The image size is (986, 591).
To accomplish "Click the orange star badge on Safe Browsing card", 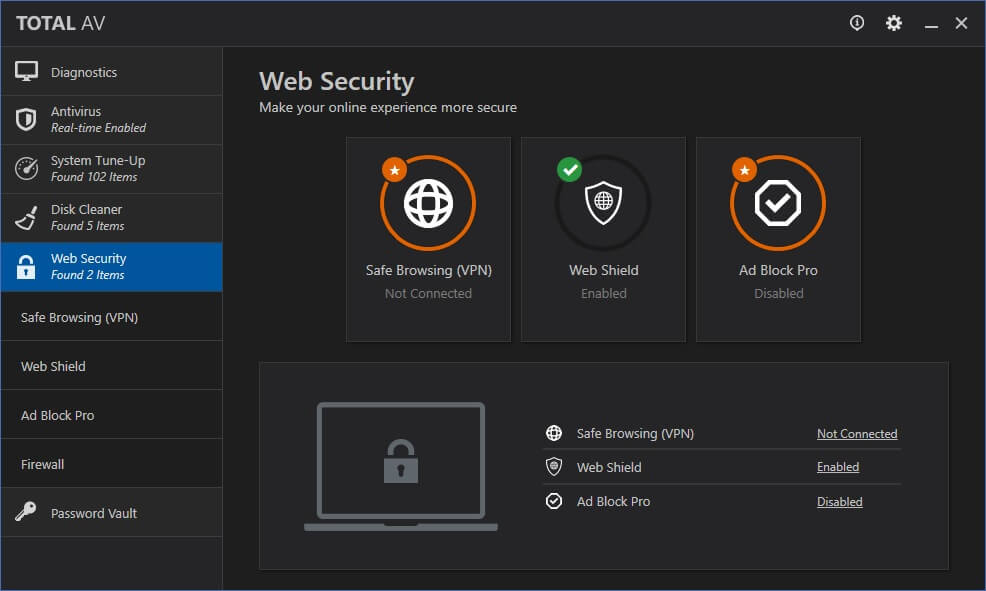I will 394,170.
